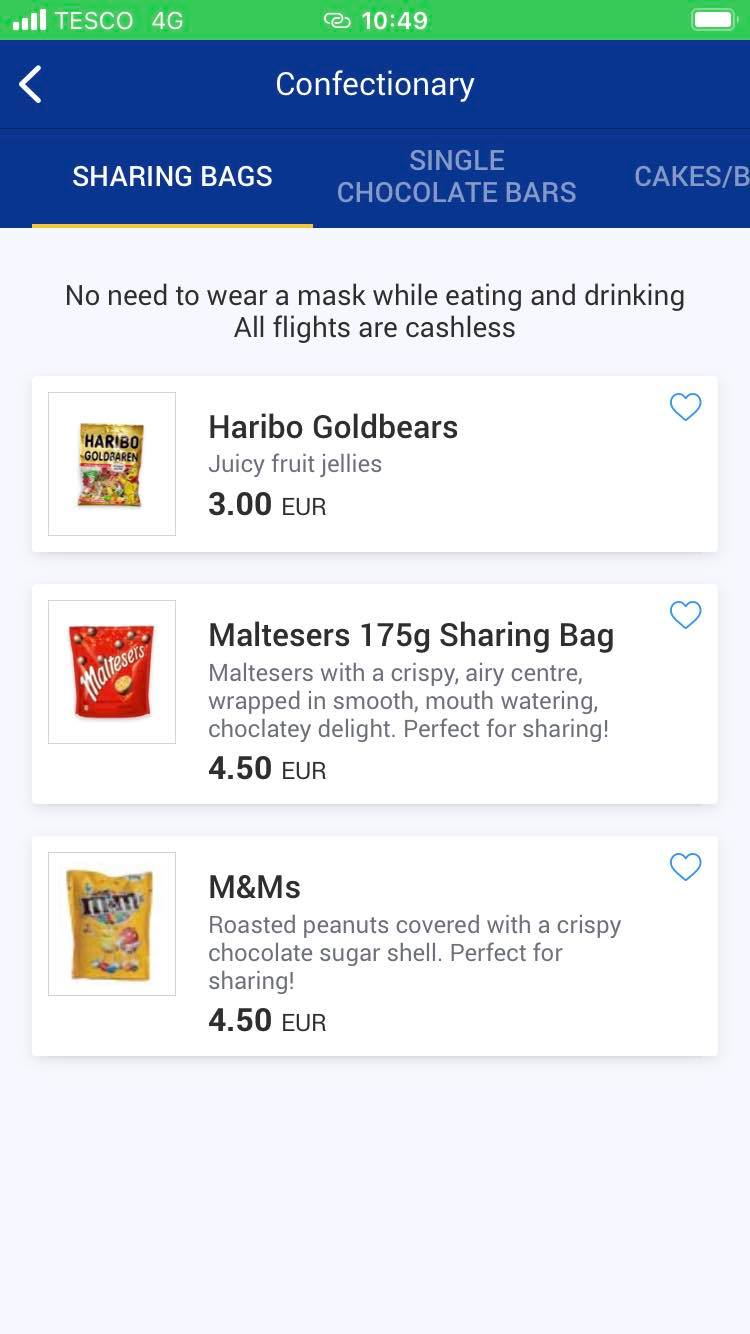
Task: Add M&Ms to favorites via heart
Action: 685,867
